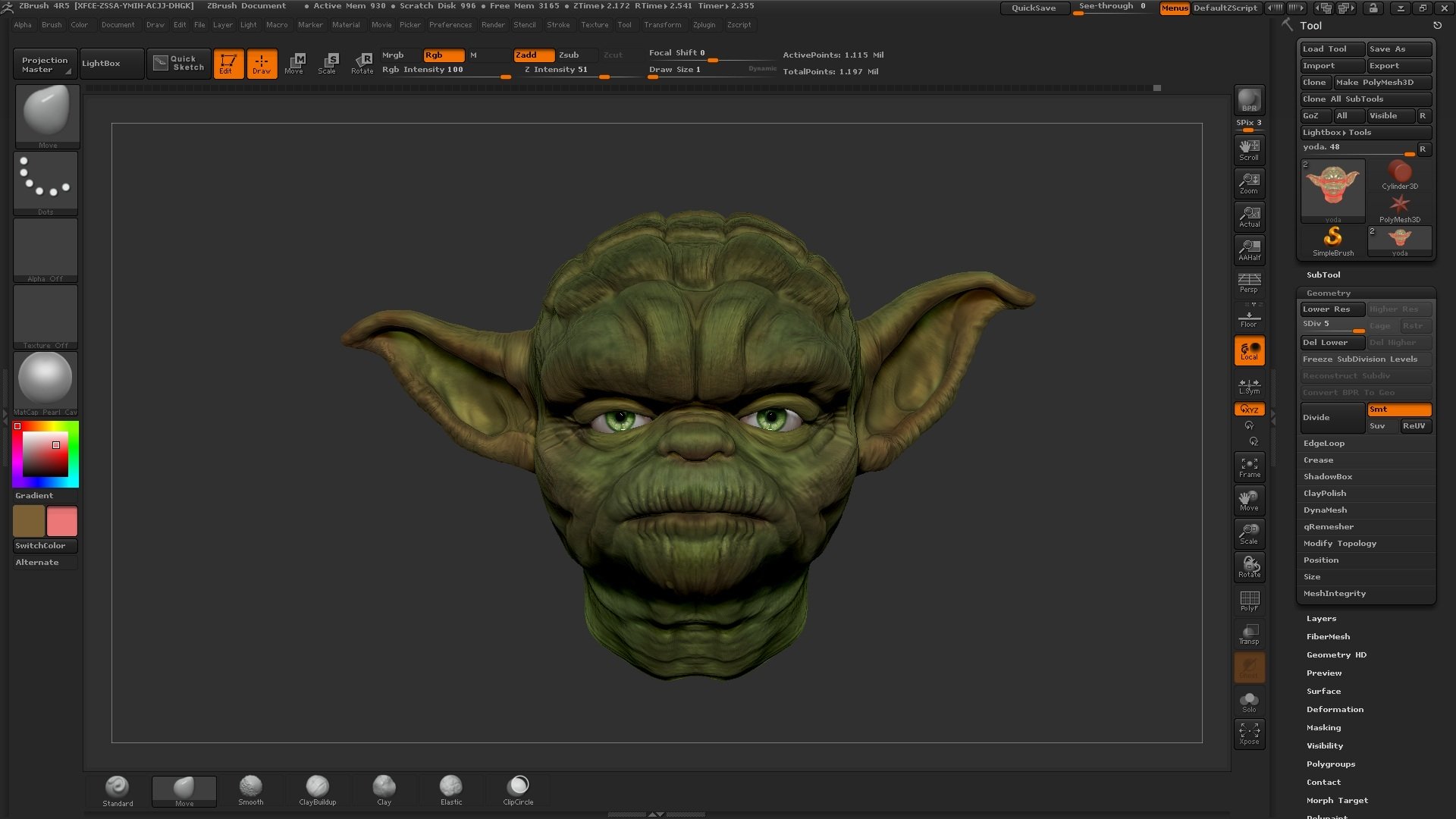Click the Persp perspective icon
This screenshot has width=1456, height=819.
1249,283
